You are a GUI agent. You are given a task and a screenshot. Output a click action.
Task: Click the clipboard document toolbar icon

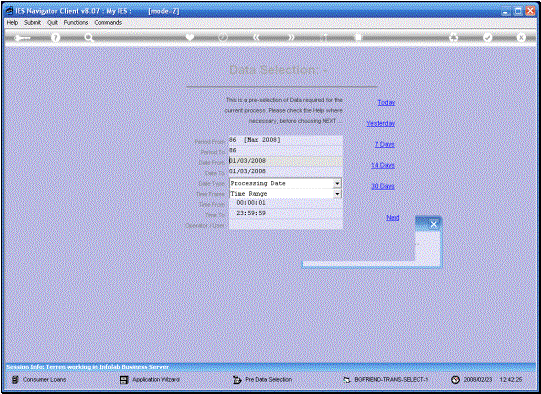pyautogui.click(x=358, y=37)
